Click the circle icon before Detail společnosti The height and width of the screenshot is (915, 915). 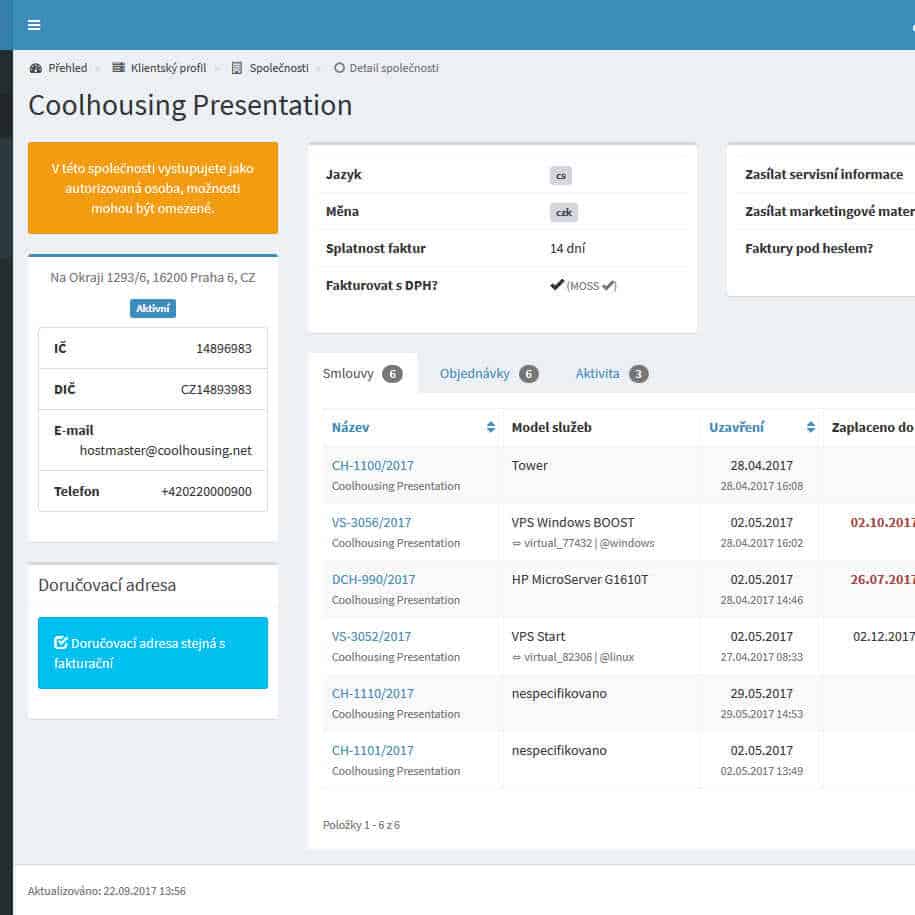[x=339, y=68]
